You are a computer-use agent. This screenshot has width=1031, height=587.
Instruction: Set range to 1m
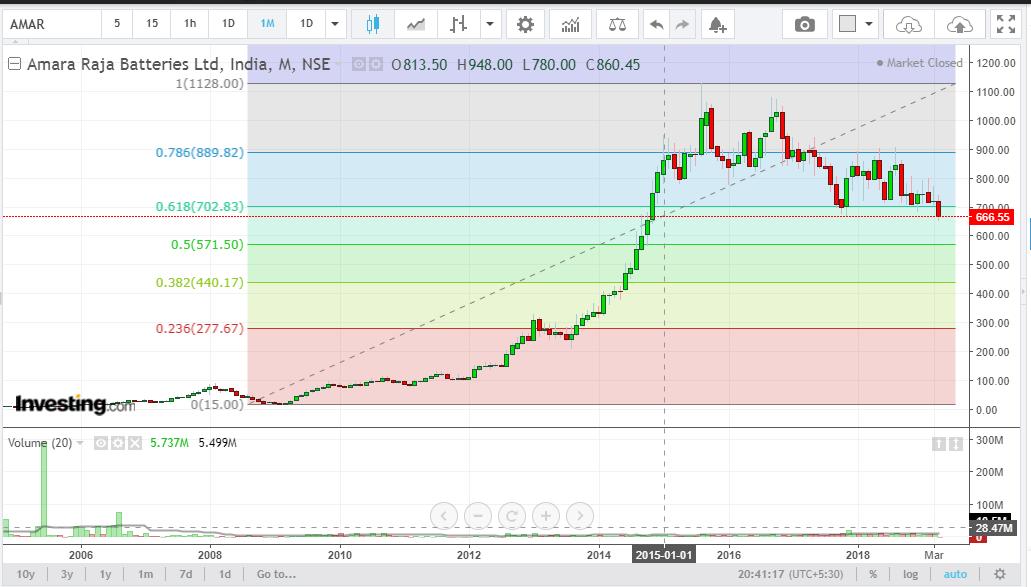[145, 574]
